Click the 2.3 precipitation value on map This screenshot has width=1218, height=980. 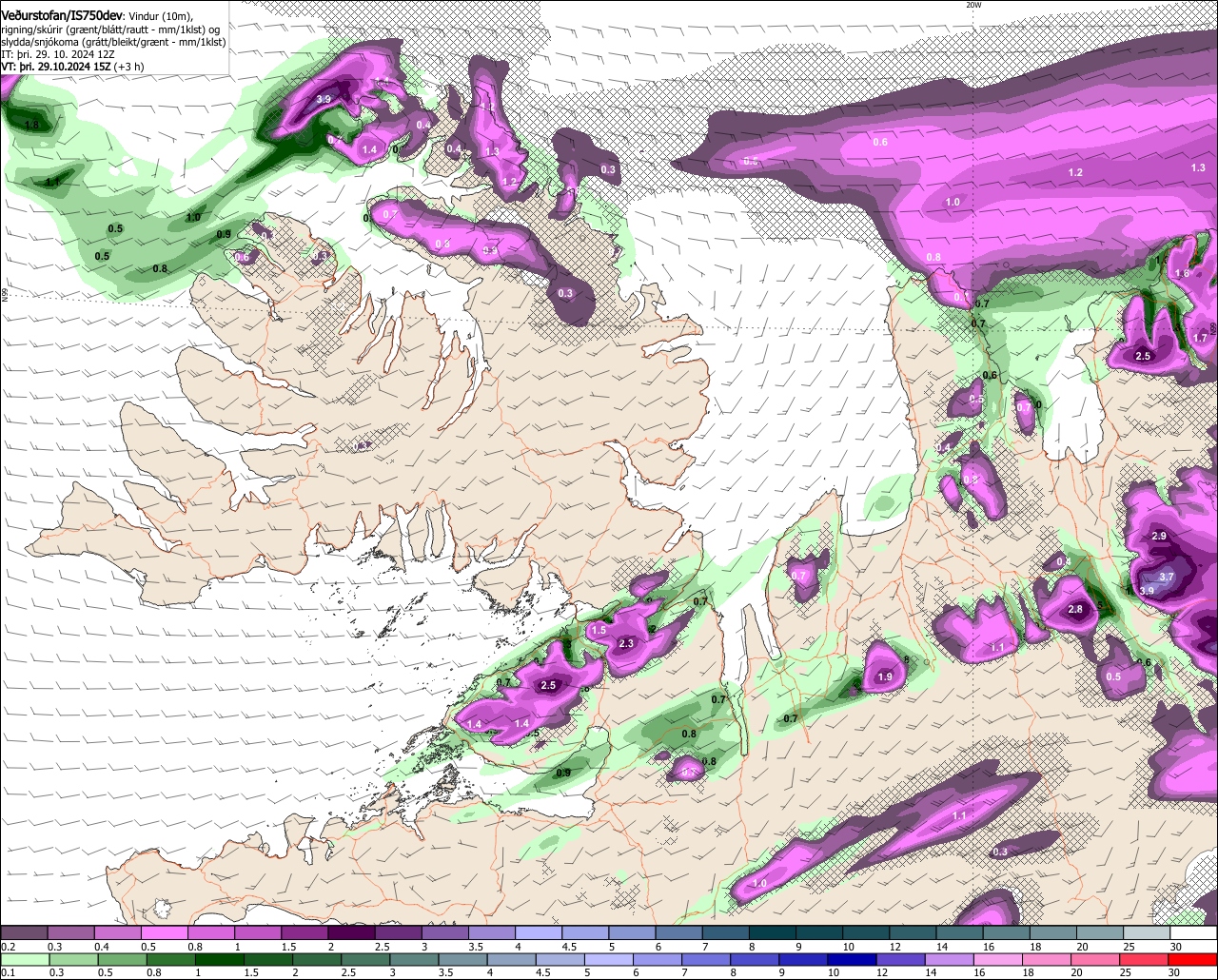pos(626,644)
